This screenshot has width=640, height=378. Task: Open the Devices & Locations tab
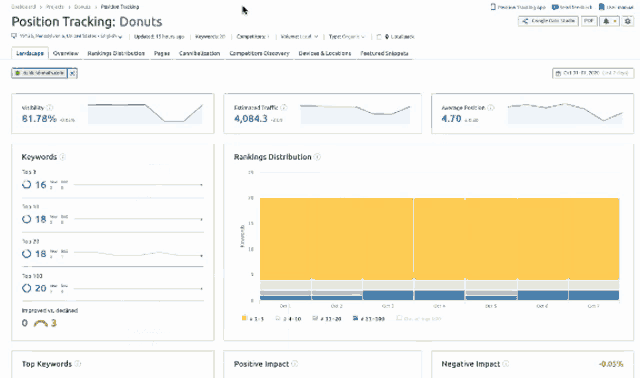pos(324,53)
